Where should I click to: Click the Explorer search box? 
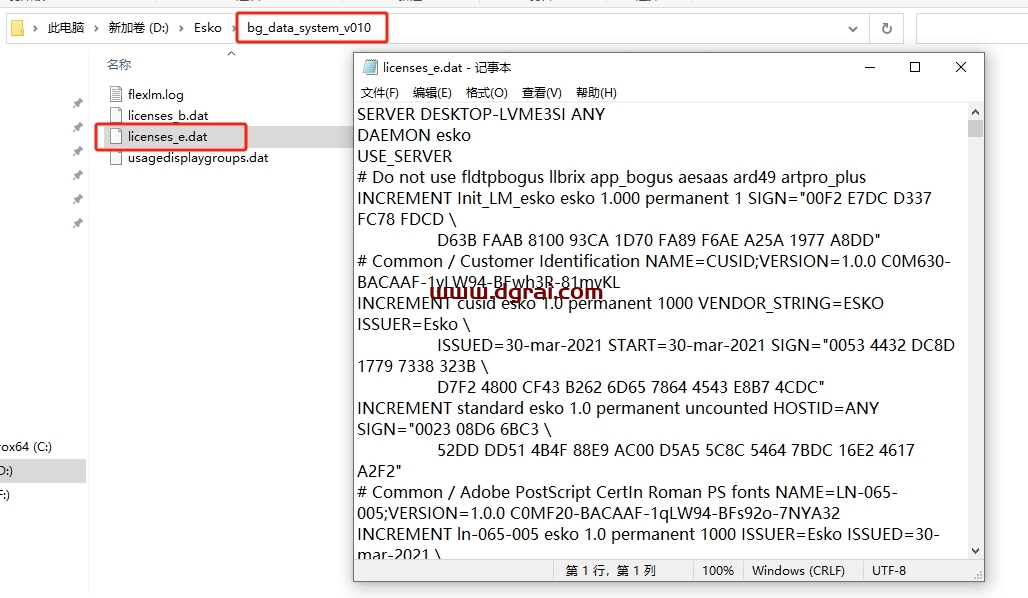coord(972,28)
